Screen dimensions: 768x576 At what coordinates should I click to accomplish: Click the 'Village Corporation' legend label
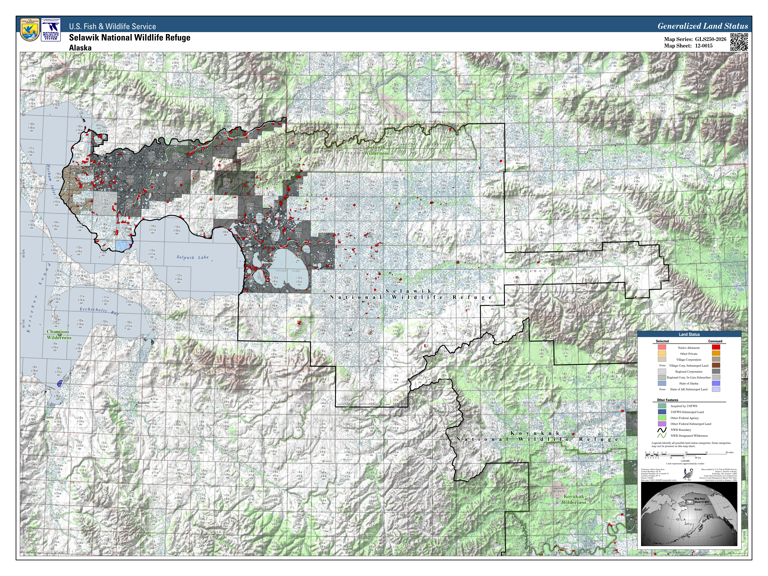pos(689,360)
